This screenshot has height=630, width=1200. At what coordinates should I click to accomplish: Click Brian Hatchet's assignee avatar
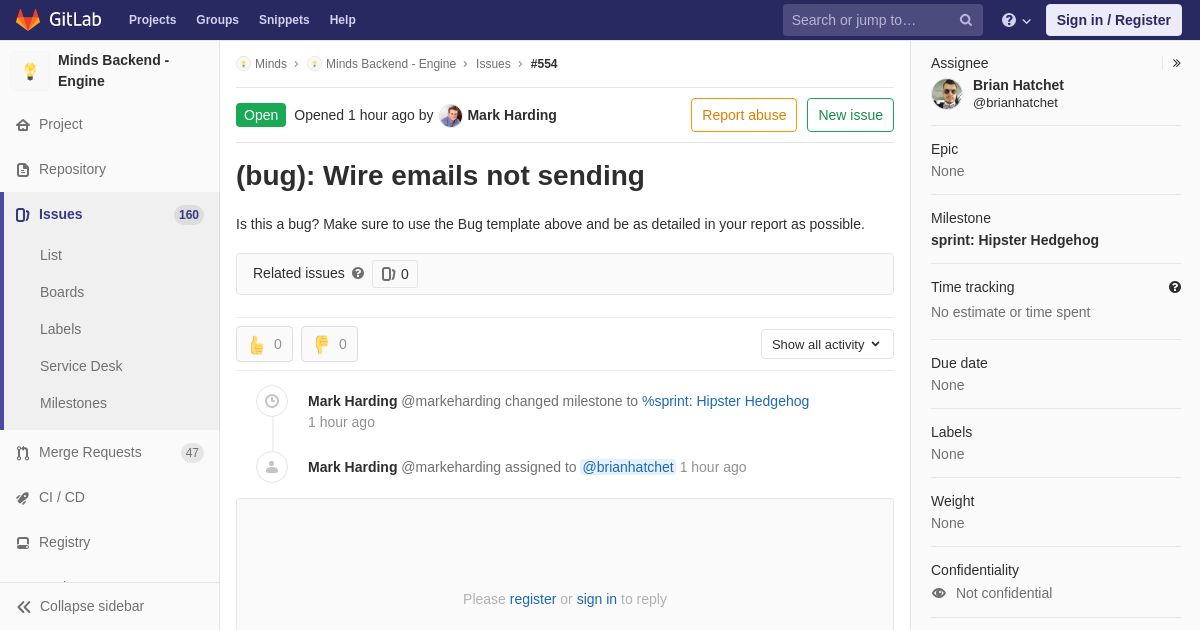click(947, 94)
